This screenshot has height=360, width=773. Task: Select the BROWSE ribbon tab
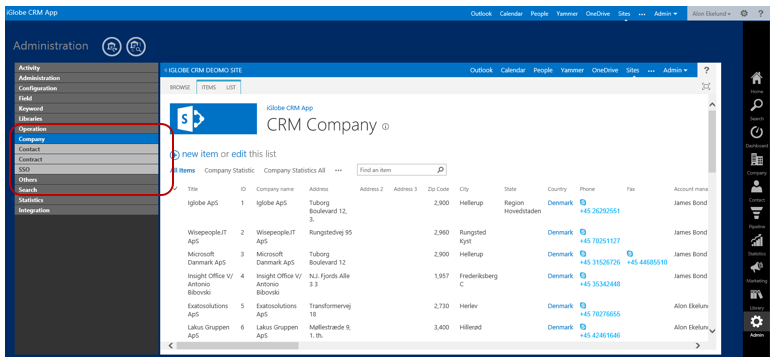180,87
